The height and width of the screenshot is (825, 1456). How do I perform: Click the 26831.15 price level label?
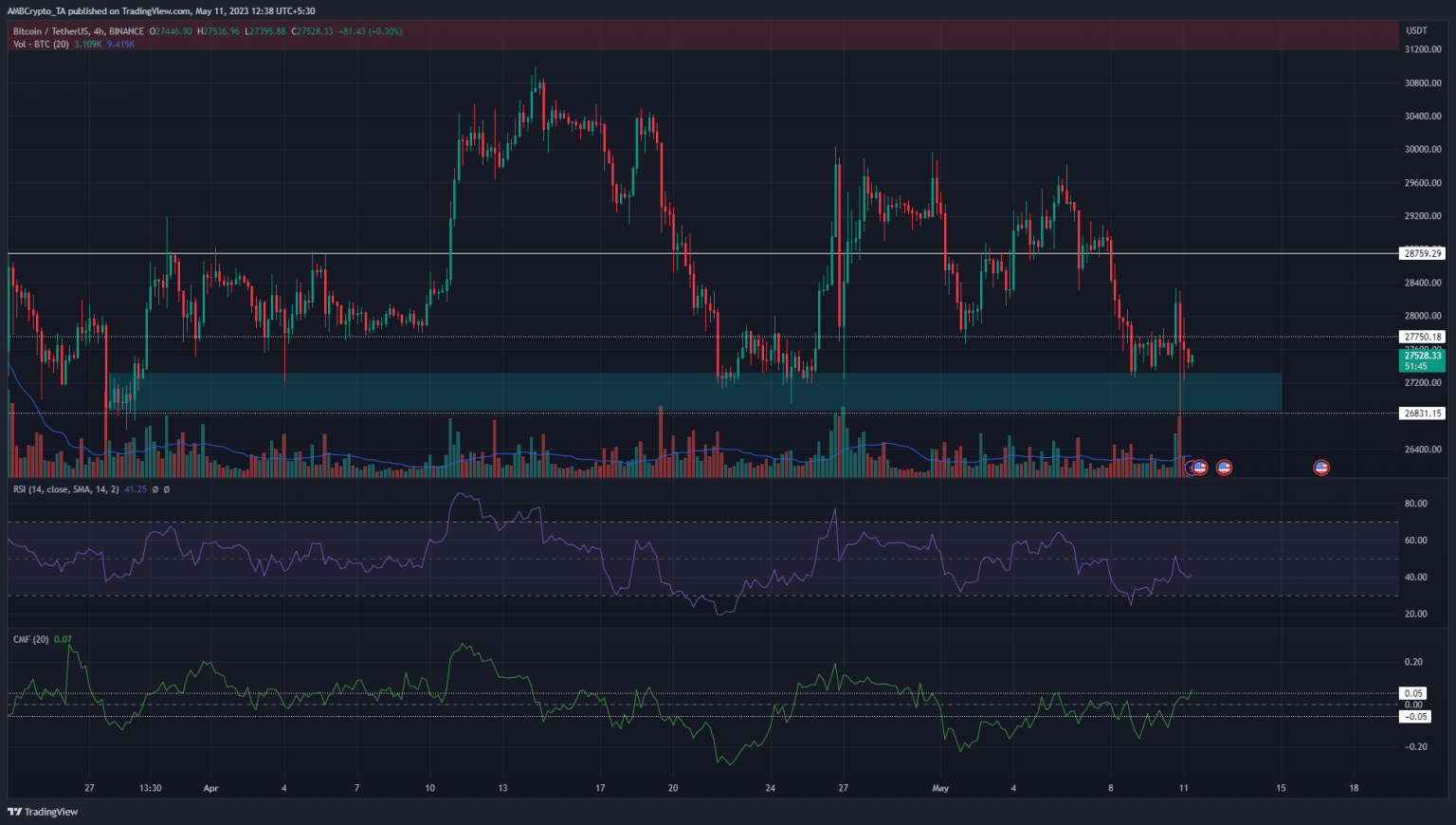pos(1422,413)
